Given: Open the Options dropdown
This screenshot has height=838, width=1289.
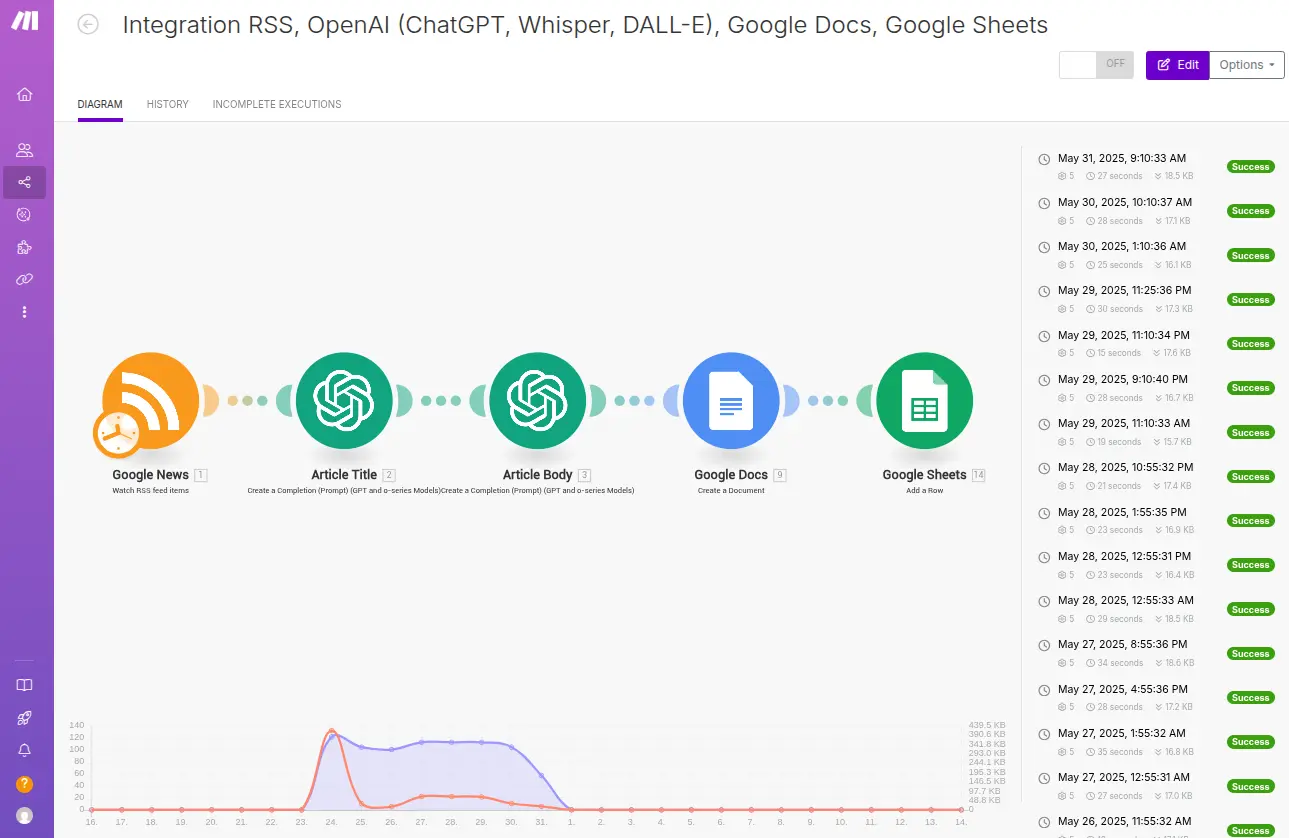Looking at the screenshot, I should (1246, 65).
